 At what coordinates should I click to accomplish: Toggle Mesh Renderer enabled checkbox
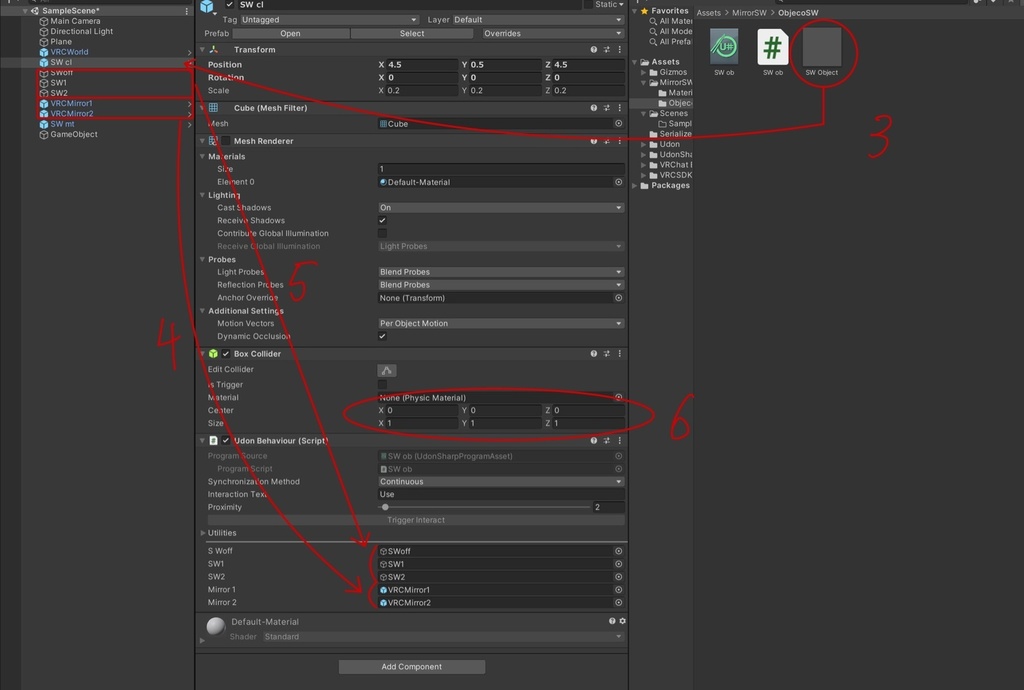click(226, 141)
